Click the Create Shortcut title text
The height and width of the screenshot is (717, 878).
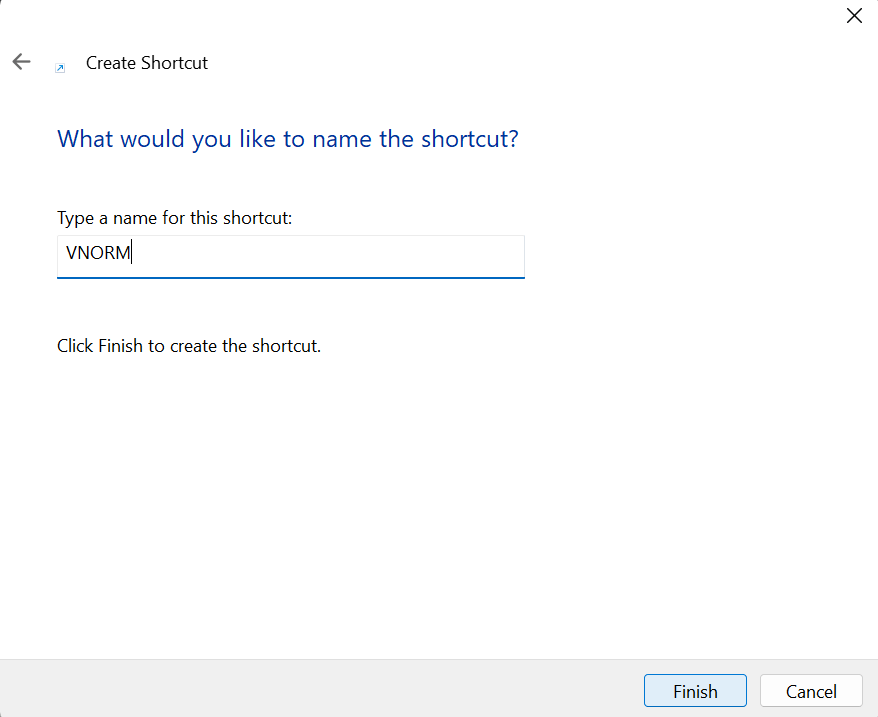tap(147, 63)
